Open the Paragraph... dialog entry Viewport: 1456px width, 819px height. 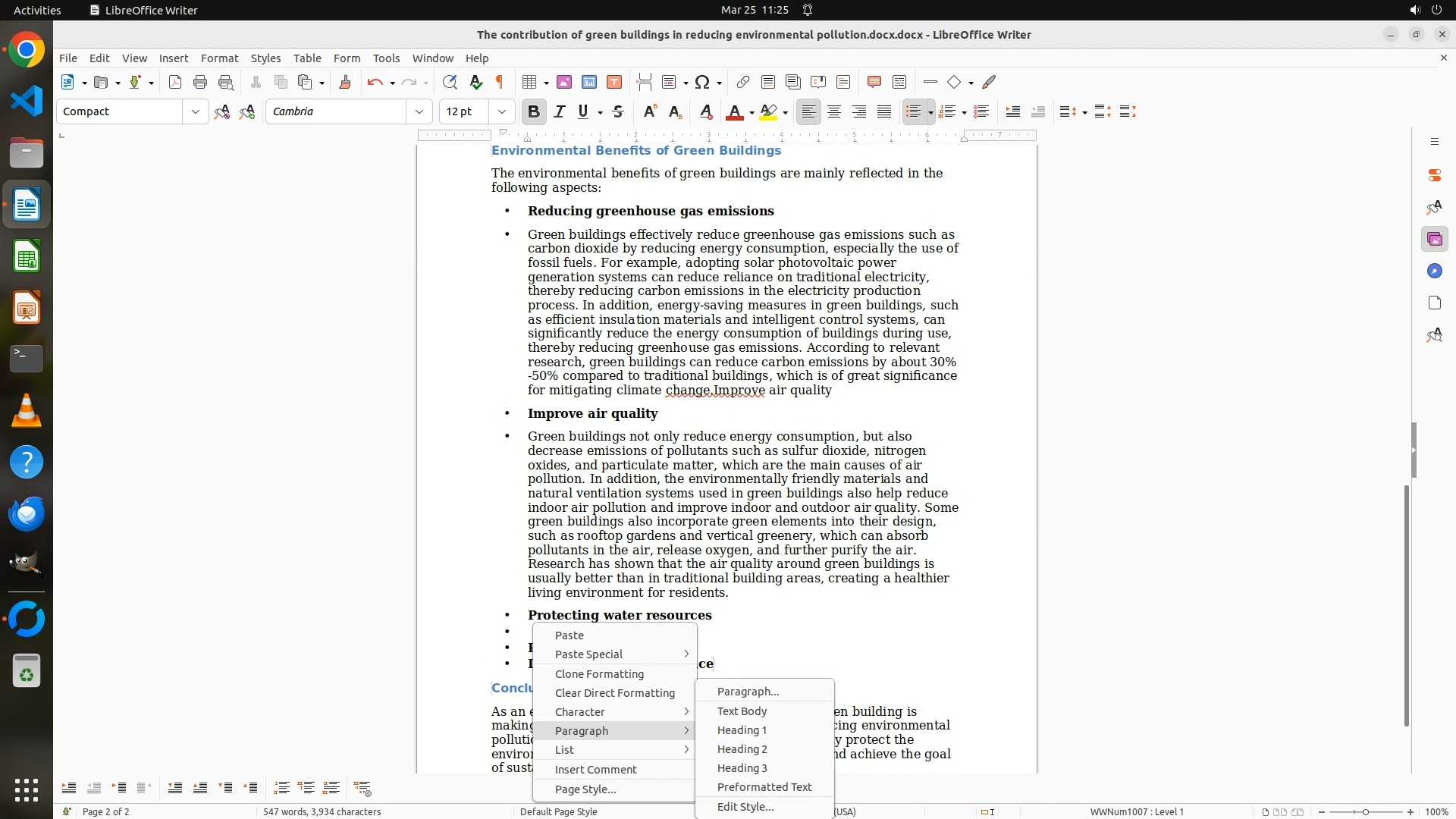[x=748, y=692]
